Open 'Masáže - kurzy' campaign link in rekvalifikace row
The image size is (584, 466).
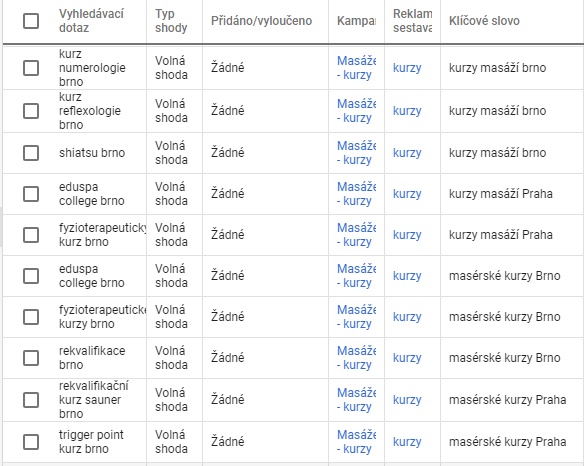point(356,358)
